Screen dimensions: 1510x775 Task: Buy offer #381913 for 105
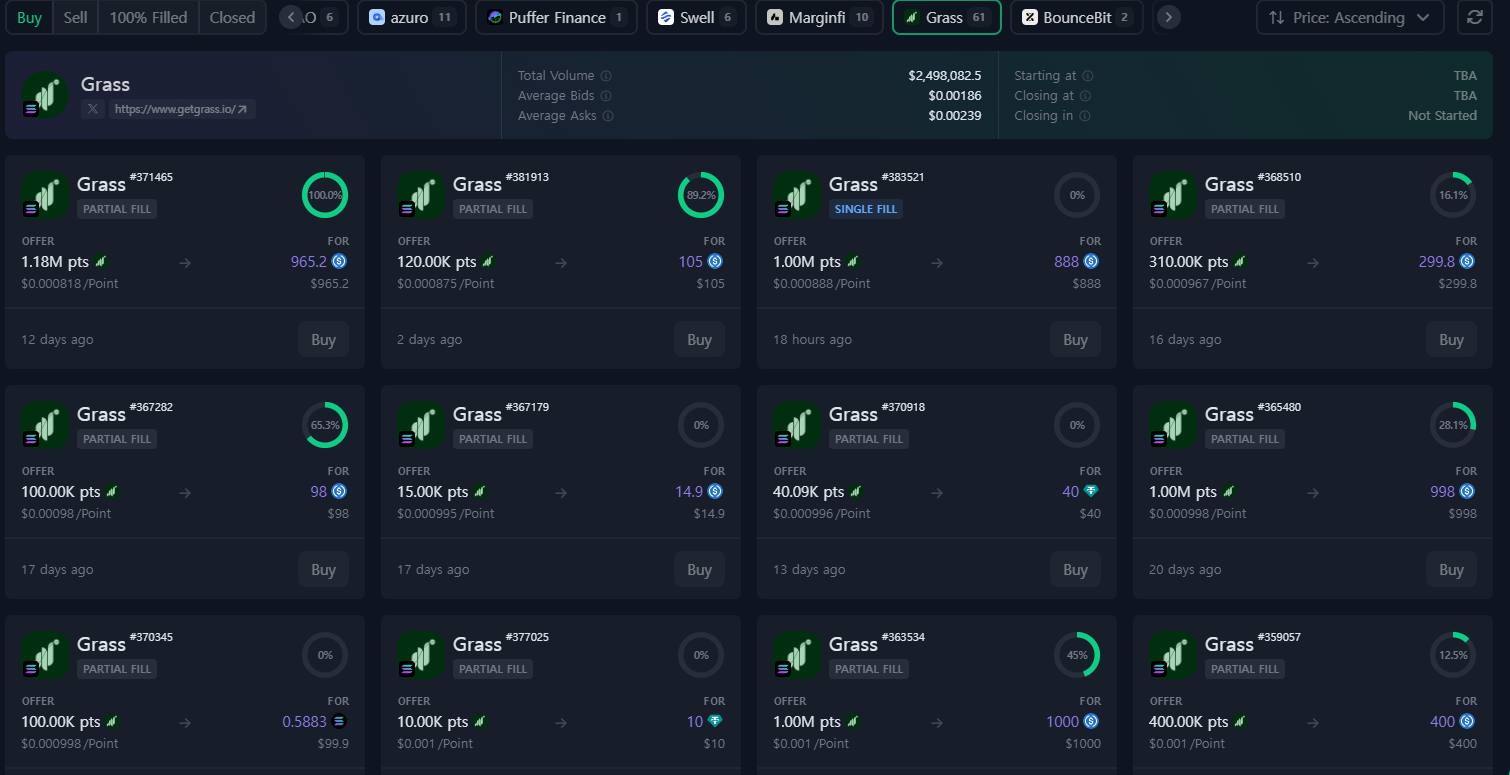(699, 340)
